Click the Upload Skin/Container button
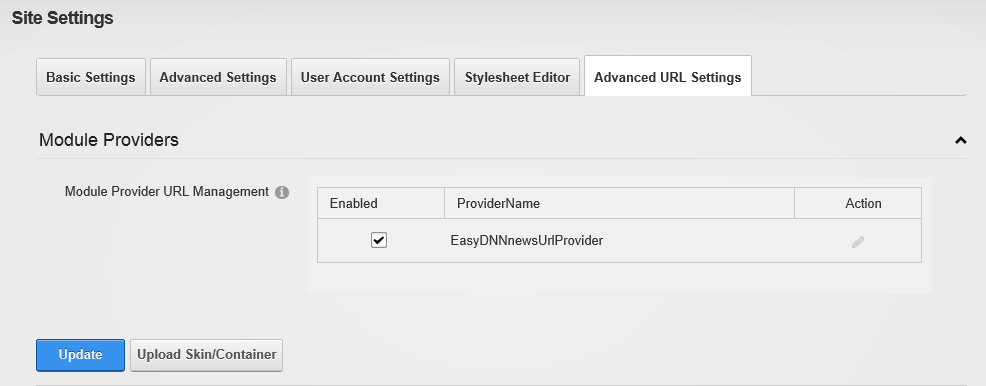This screenshot has height=386, width=986. tap(207, 355)
